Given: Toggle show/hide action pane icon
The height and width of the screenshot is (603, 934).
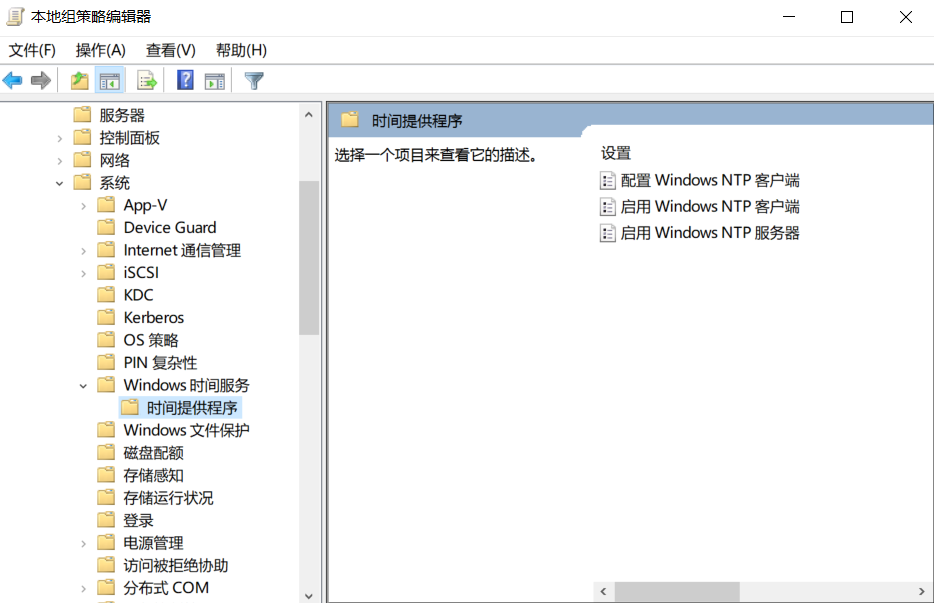Looking at the screenshot, I should (x=214, y=80).
